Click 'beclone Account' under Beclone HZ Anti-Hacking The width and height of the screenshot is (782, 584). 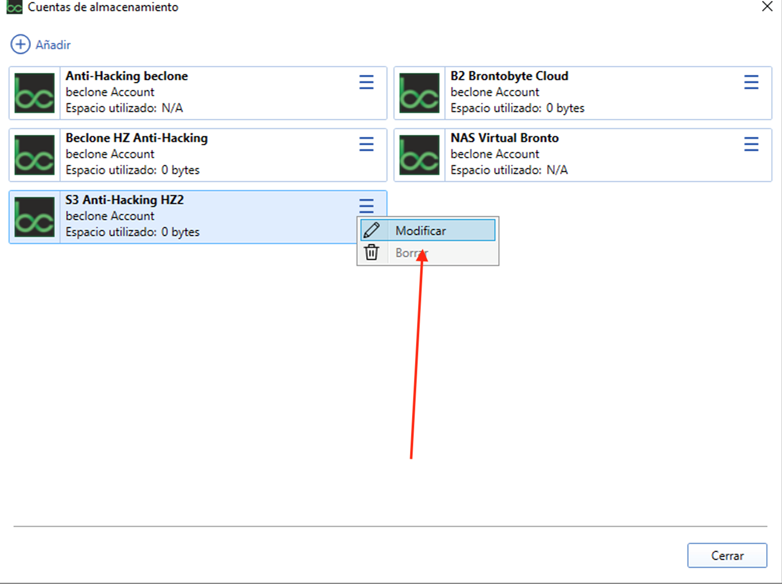click(x=110, y=154)
